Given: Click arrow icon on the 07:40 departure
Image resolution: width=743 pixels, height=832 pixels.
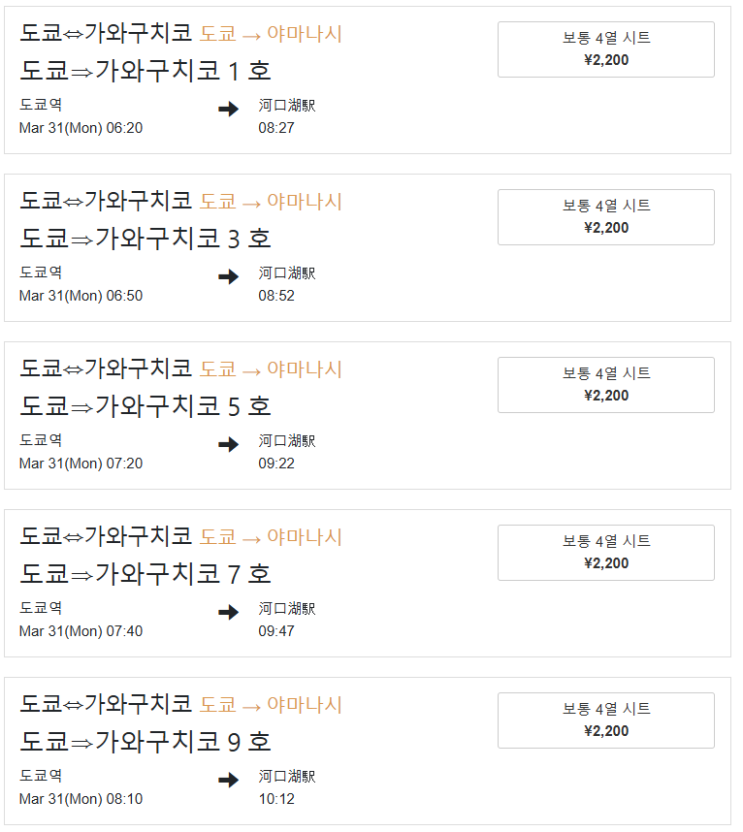Looking at the screenshot, I should pyautogui.click(x=228, y=612).
